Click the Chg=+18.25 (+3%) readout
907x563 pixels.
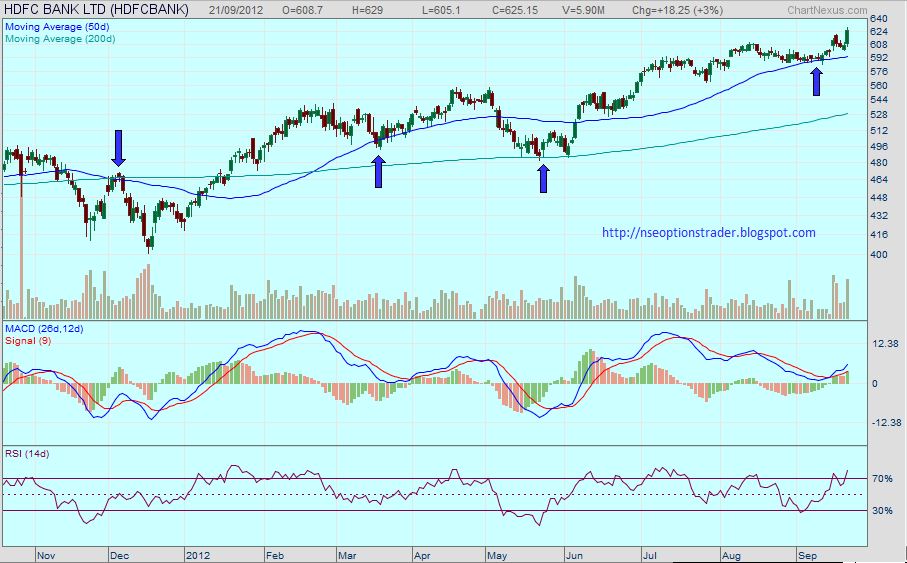coord(677,10)
